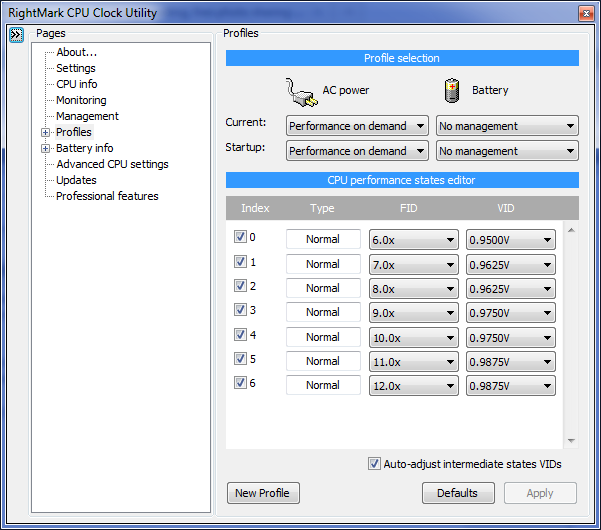Click the Defaults button
Viewport: 601px width, 530px height.
[458, 493]
